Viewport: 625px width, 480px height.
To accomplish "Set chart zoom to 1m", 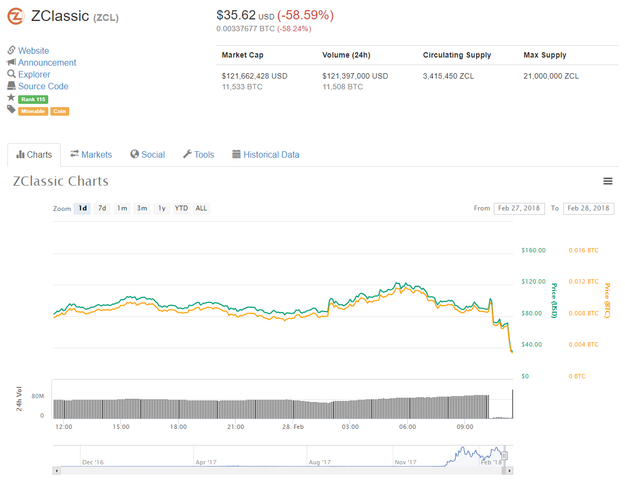I will tap(122, 209).
